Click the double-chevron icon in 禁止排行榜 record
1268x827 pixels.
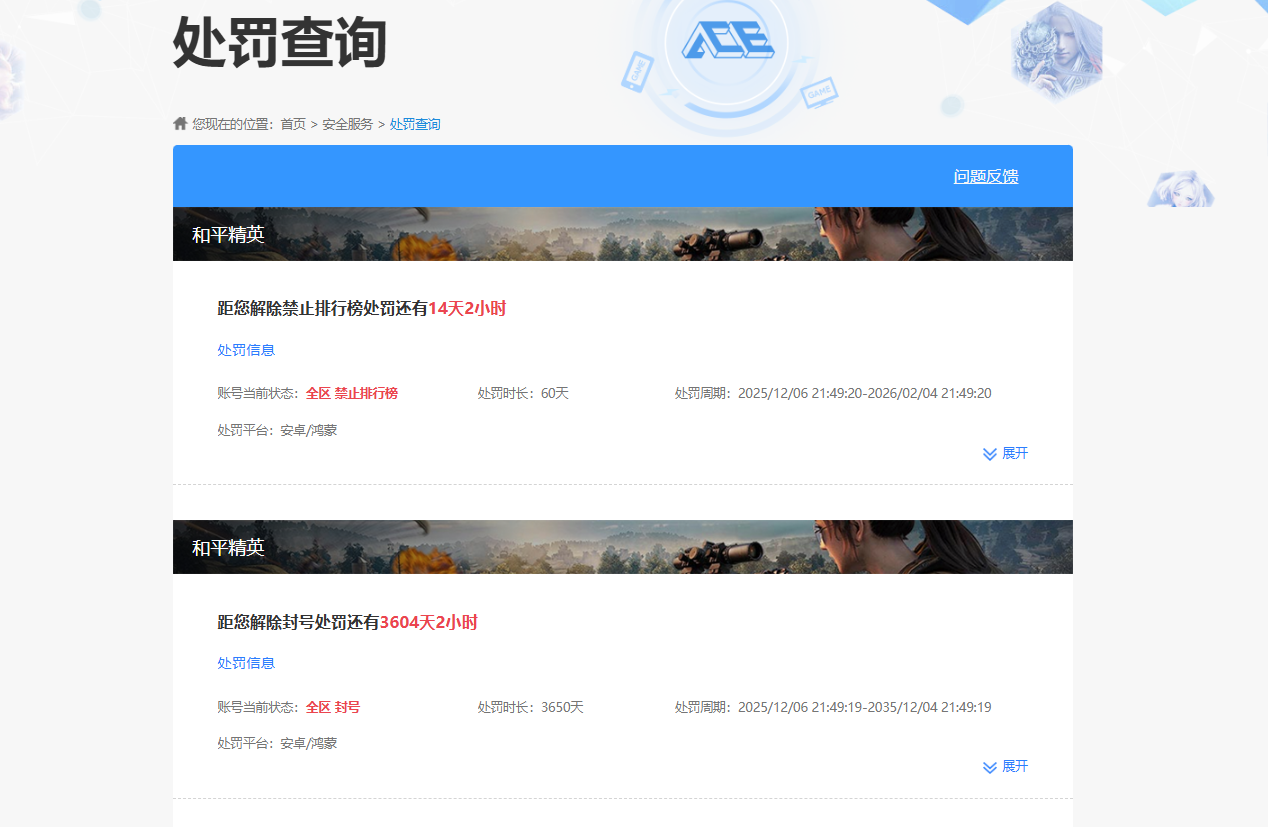989,454
